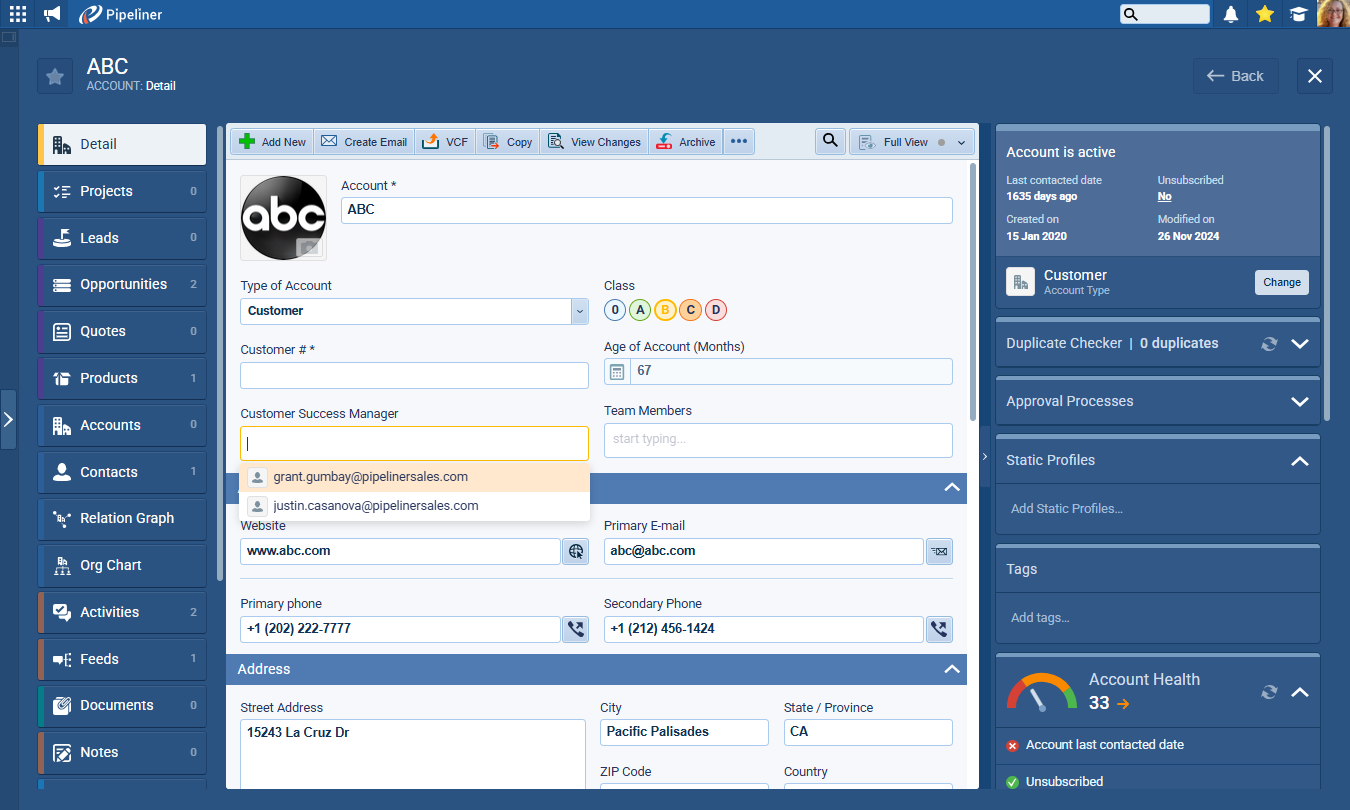Image resolution: width=1350 pixels, height=810 pixels.
Task: Select class B
Action: click(x=665, y=310)
